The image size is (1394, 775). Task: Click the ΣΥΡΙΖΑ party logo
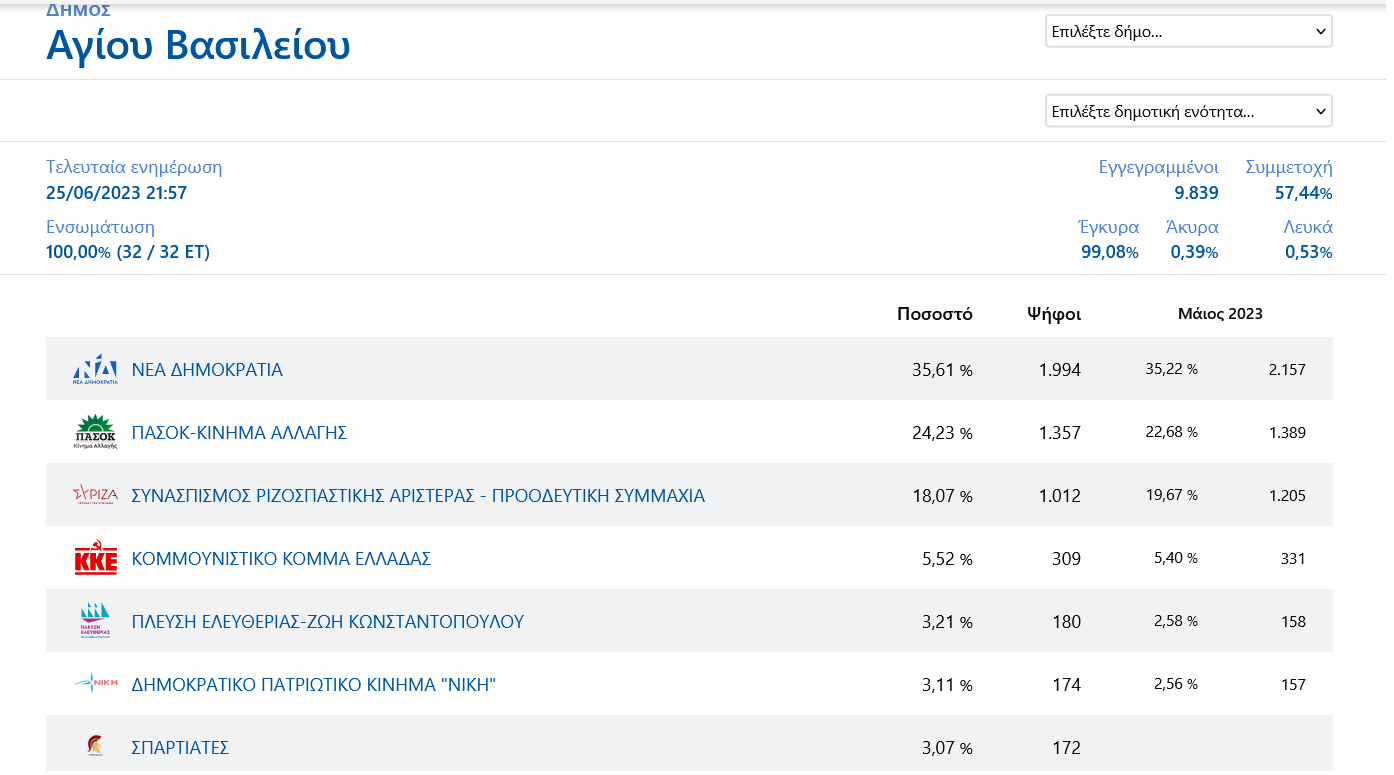[x=95, y=495]
